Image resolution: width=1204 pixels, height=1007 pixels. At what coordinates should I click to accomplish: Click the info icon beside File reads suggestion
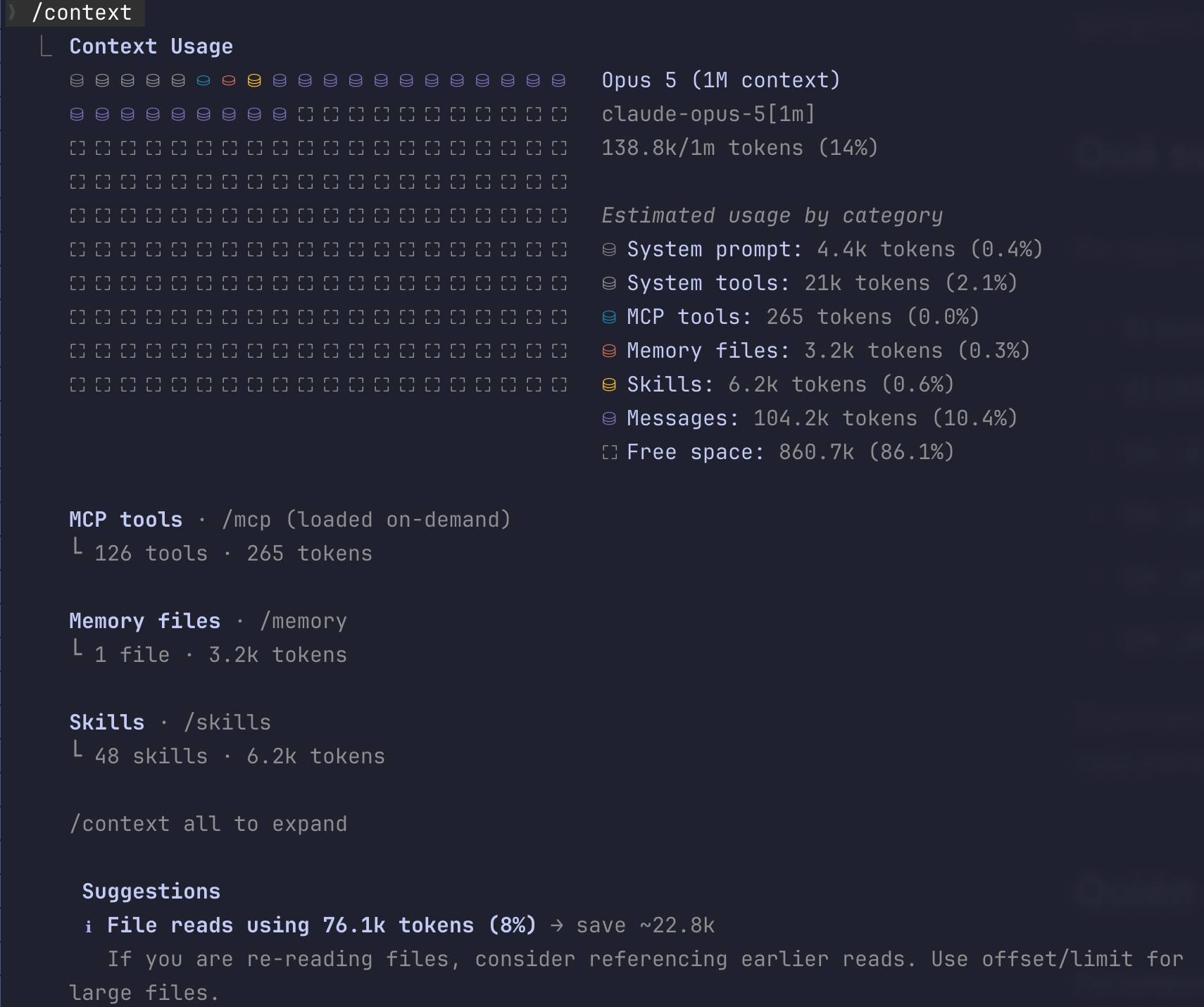click(88, 927)
